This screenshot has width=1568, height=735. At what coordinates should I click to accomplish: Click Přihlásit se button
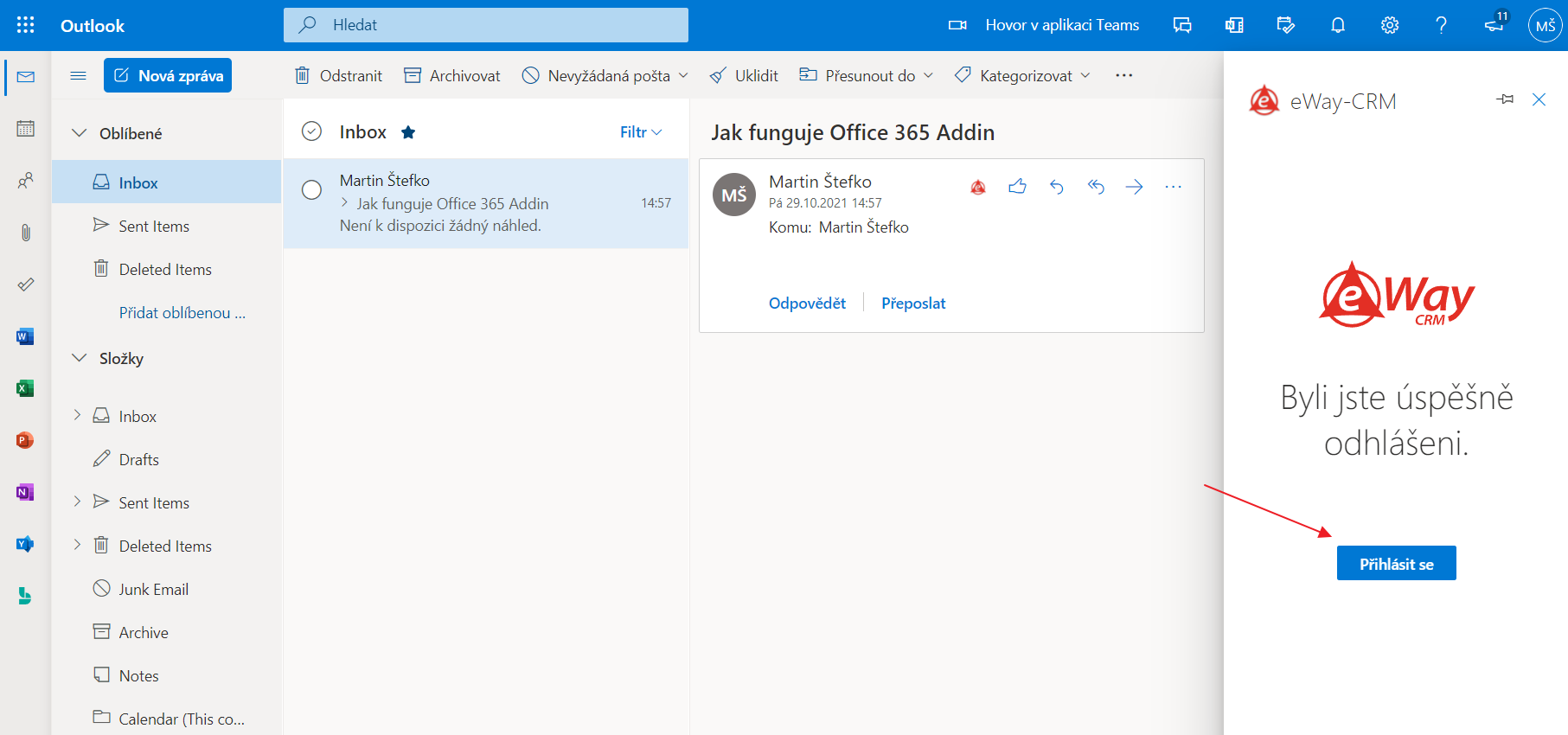[x=1396, y=563]
